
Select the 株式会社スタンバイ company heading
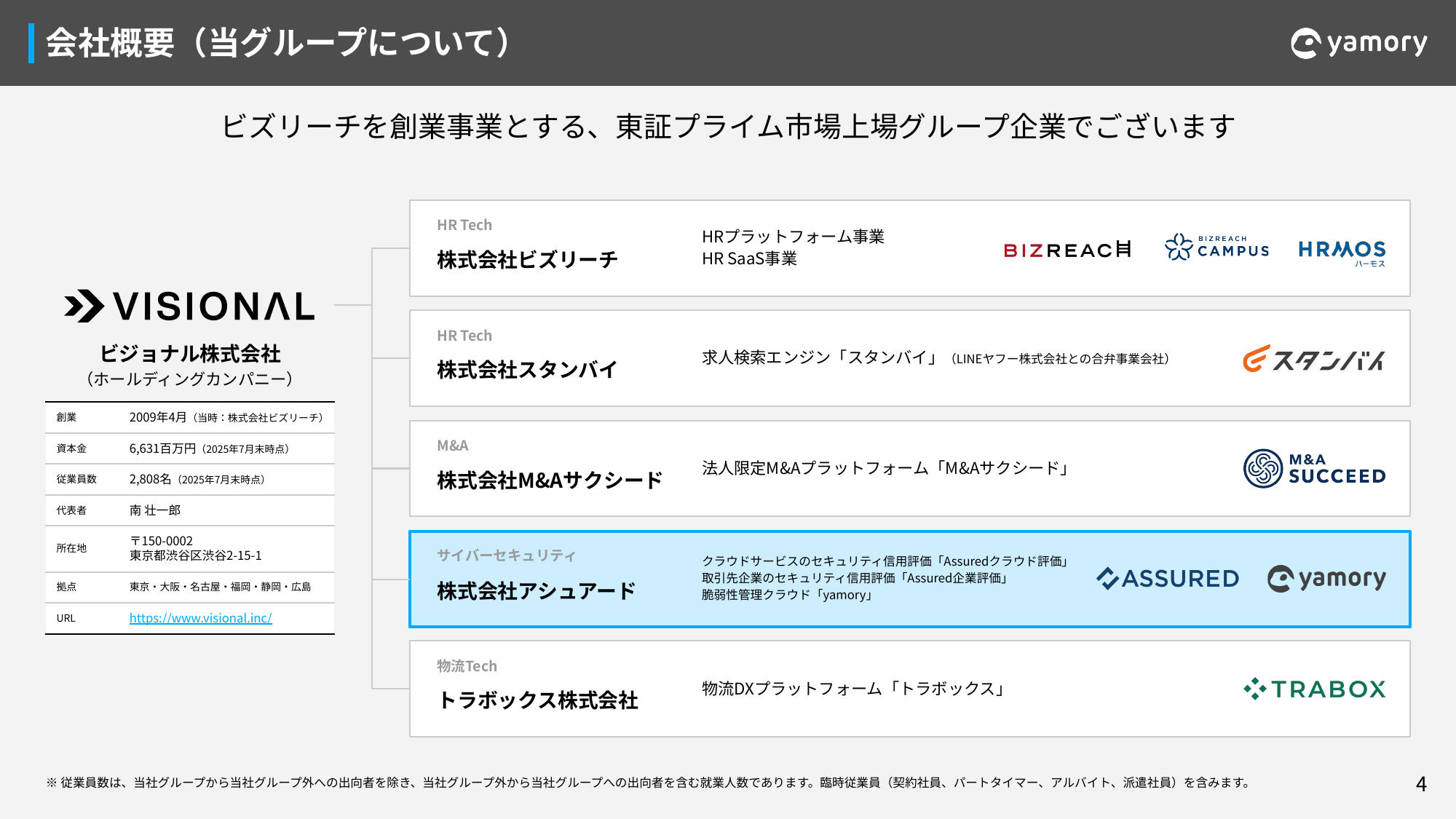point(527,370)
